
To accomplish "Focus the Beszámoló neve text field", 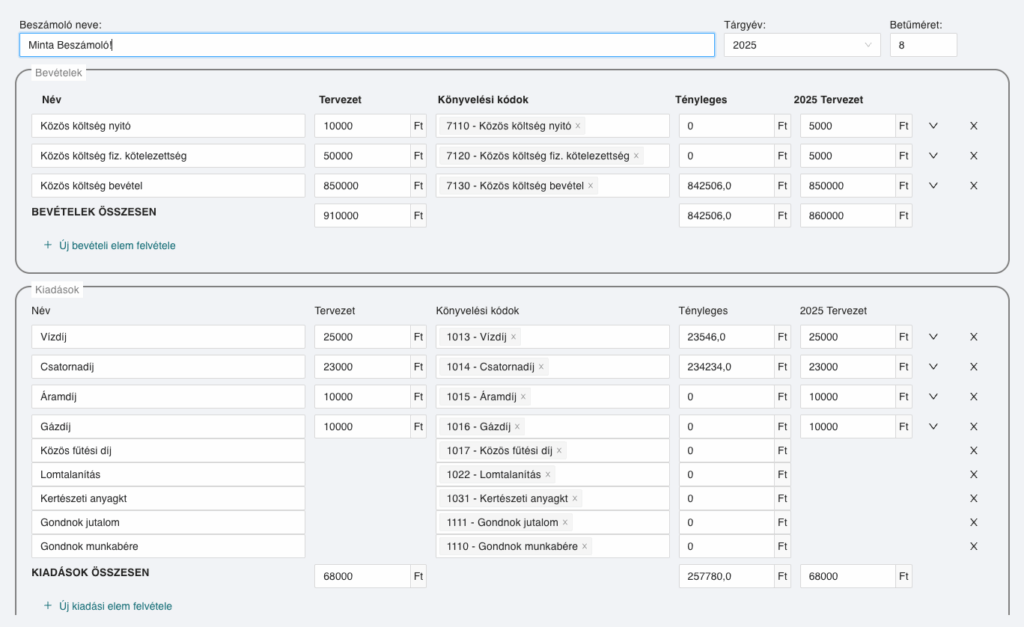I will (x=366, y=45).
